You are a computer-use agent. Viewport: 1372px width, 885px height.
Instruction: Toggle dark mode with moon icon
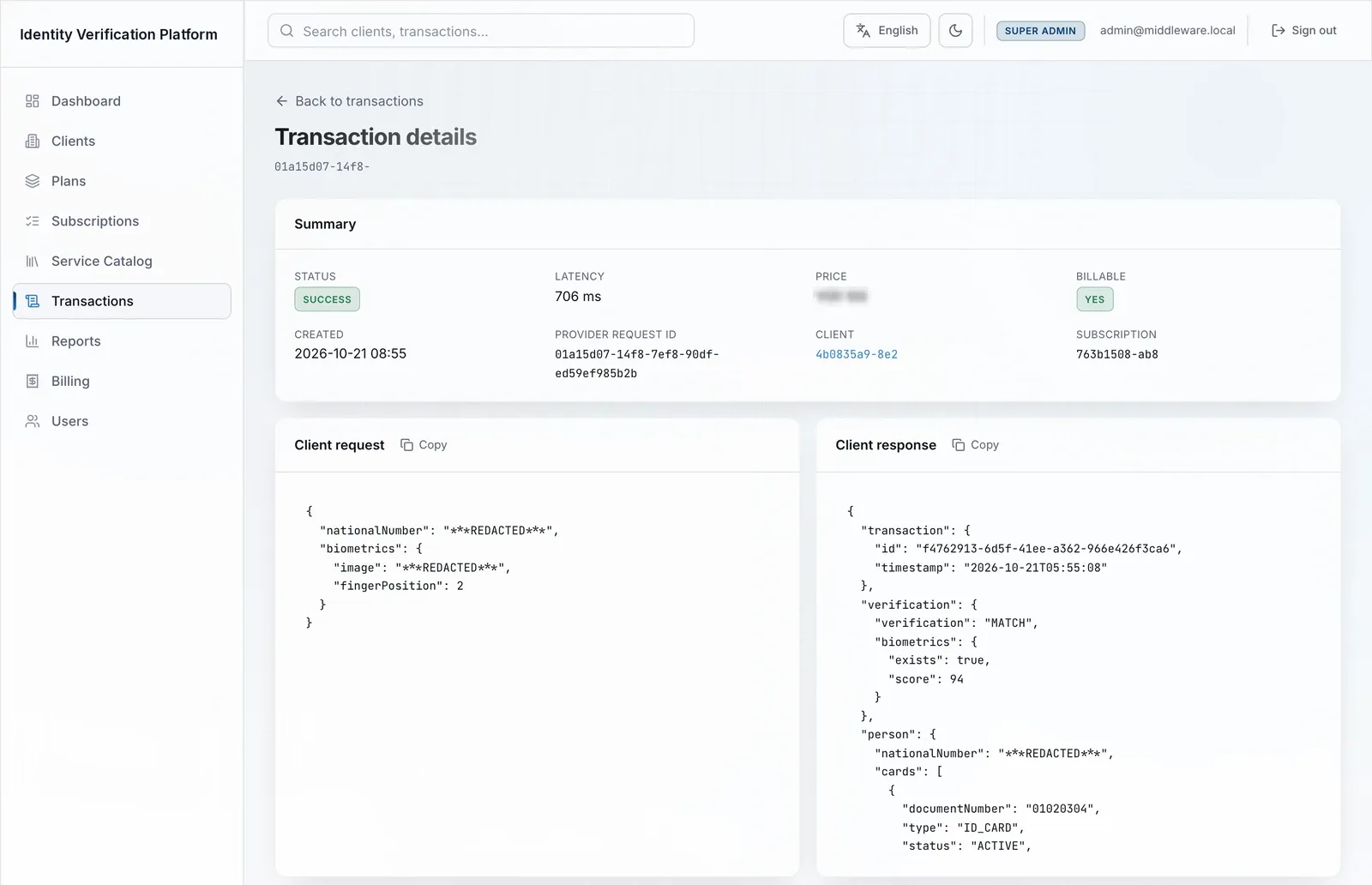pyautogui.click(x=955, y=30)
